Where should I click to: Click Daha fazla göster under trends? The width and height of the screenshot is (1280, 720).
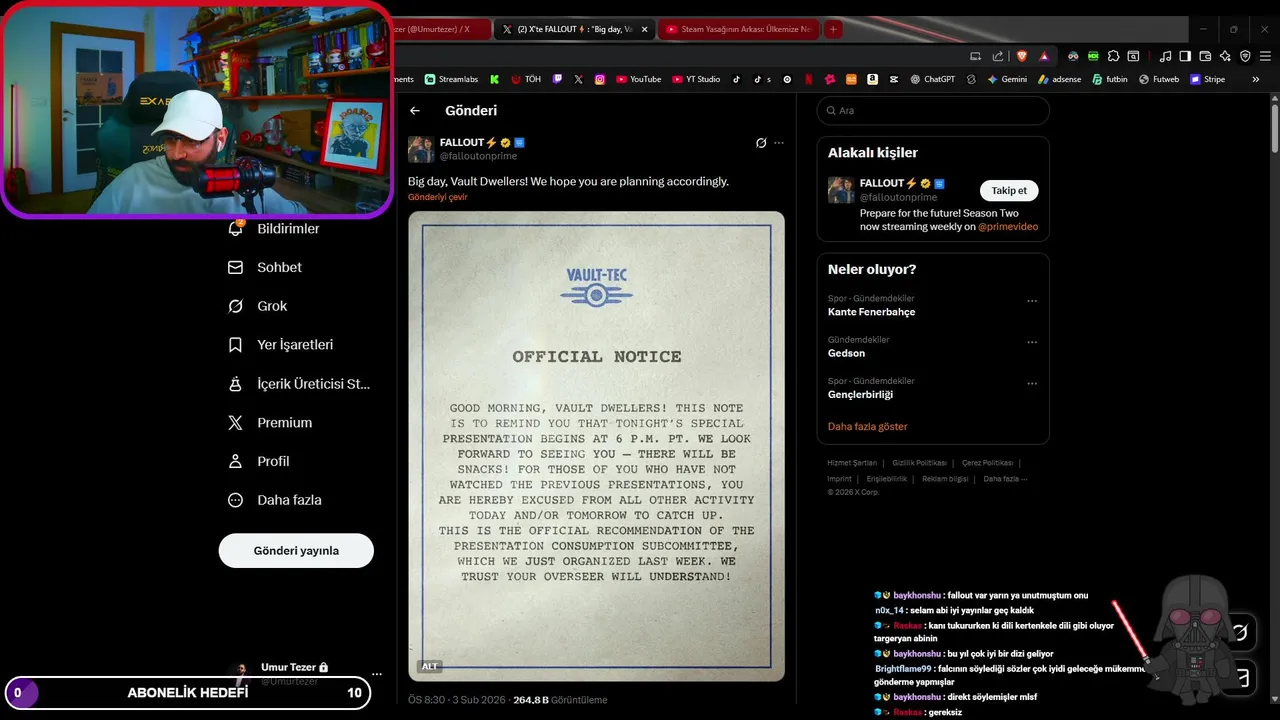point(867,427)
